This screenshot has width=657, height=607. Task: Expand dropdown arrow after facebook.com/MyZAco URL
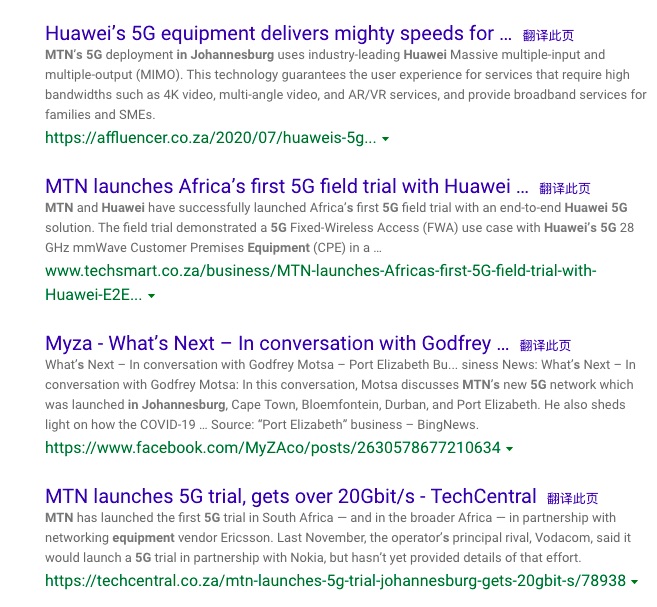tap(510, 449)
